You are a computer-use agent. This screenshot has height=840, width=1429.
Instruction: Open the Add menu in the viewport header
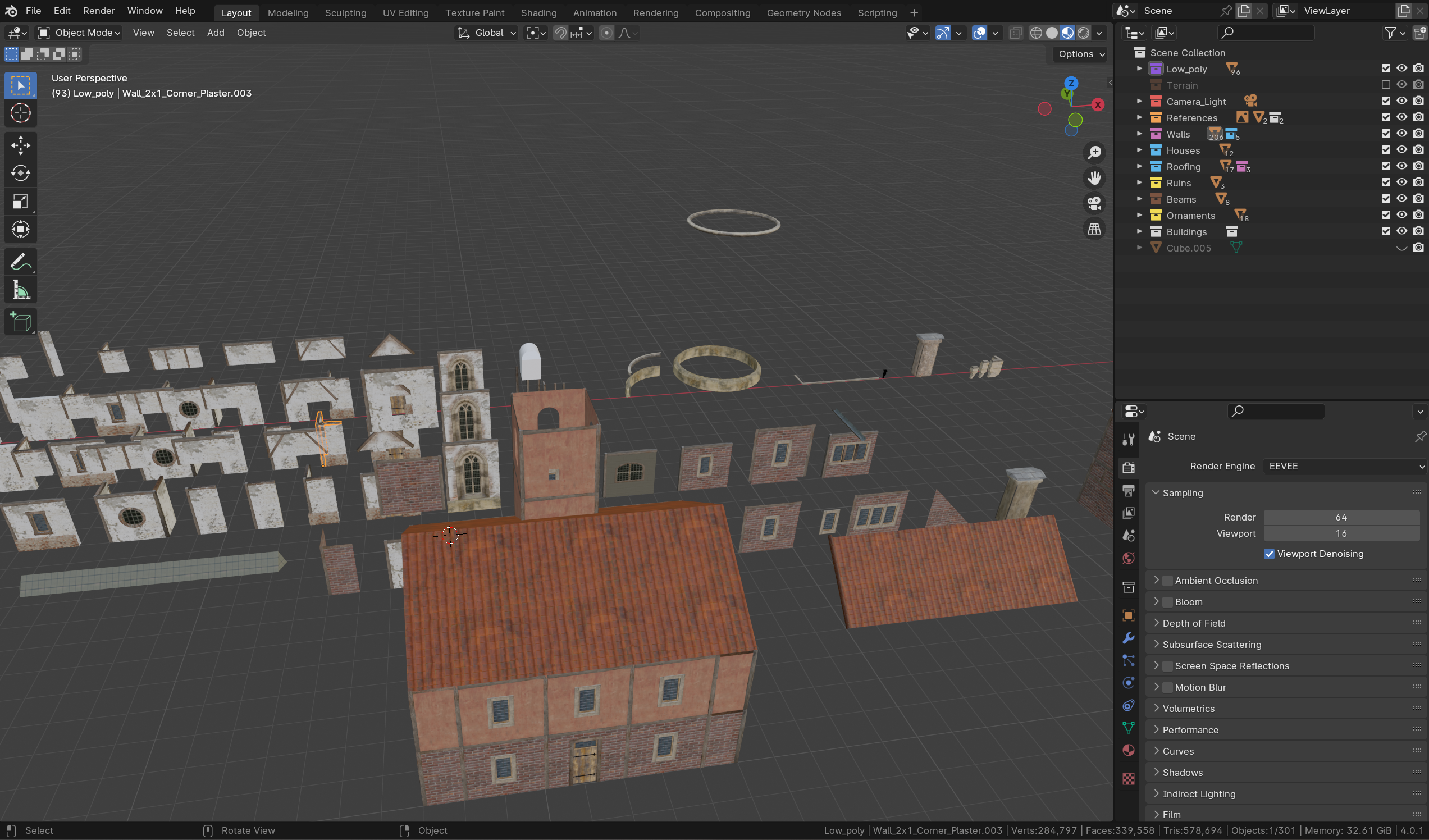[x=216, y=33]
